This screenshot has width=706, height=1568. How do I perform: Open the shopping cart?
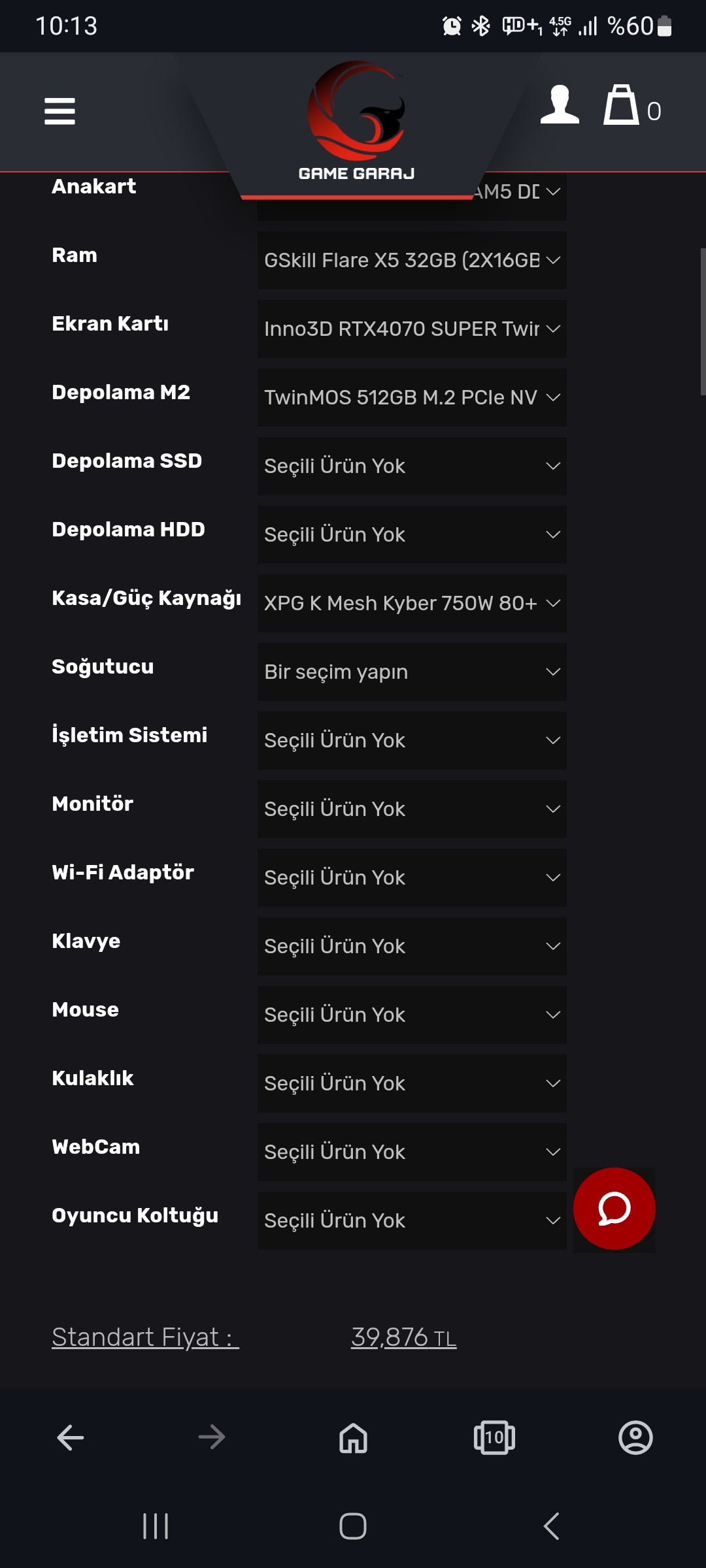[x=622, y=108]
